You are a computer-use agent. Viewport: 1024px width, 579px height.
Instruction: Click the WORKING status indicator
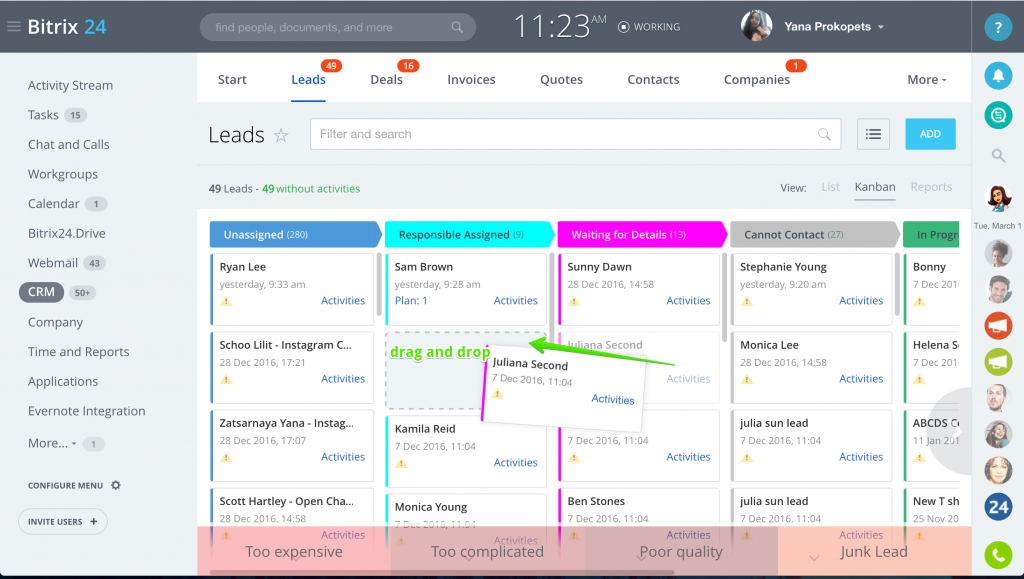coord(649,27)
